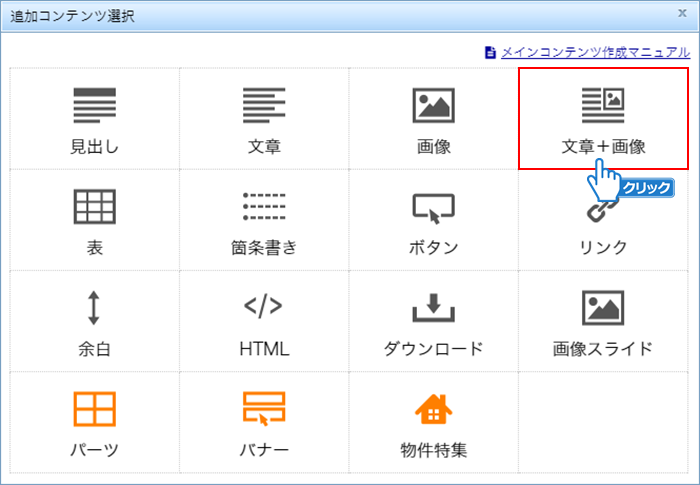Click the パーツ label text

[x=95, y=450]
